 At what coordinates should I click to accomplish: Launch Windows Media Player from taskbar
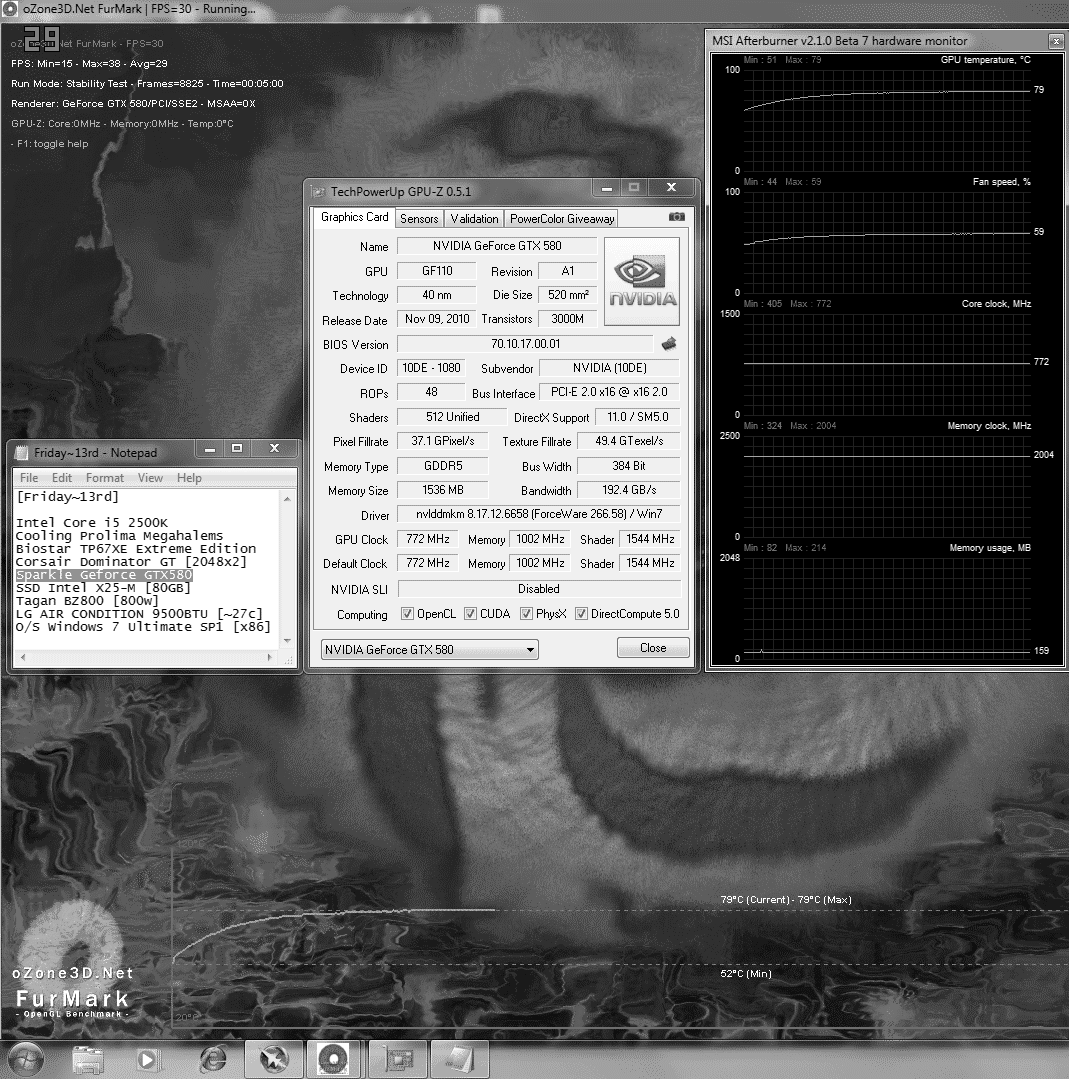[147, 1059]
